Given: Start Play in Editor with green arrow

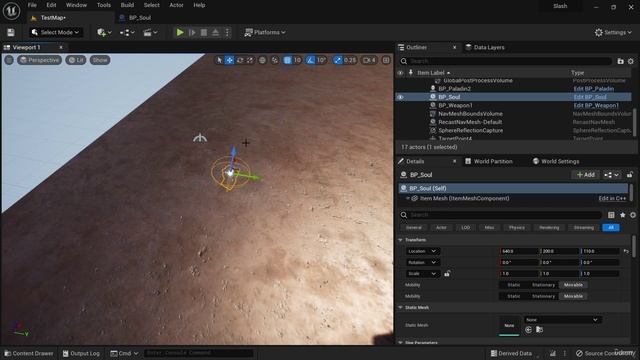Looking at the screenshot, I should coord(180,32).
